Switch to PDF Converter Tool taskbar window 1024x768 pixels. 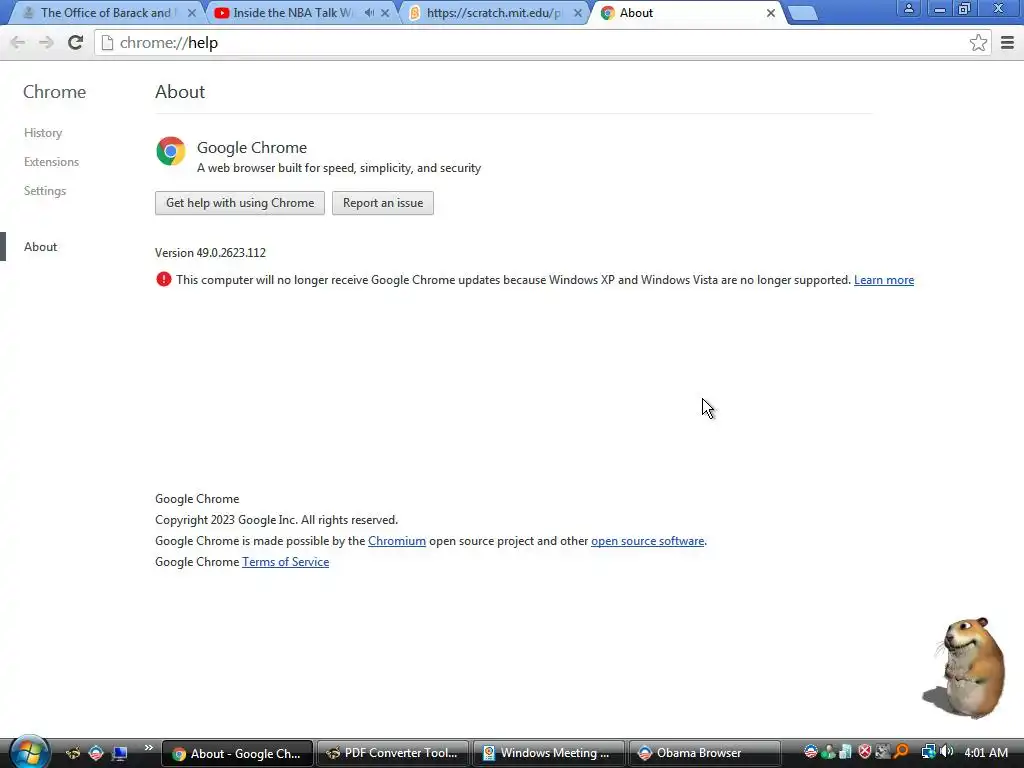coord(393,753)
